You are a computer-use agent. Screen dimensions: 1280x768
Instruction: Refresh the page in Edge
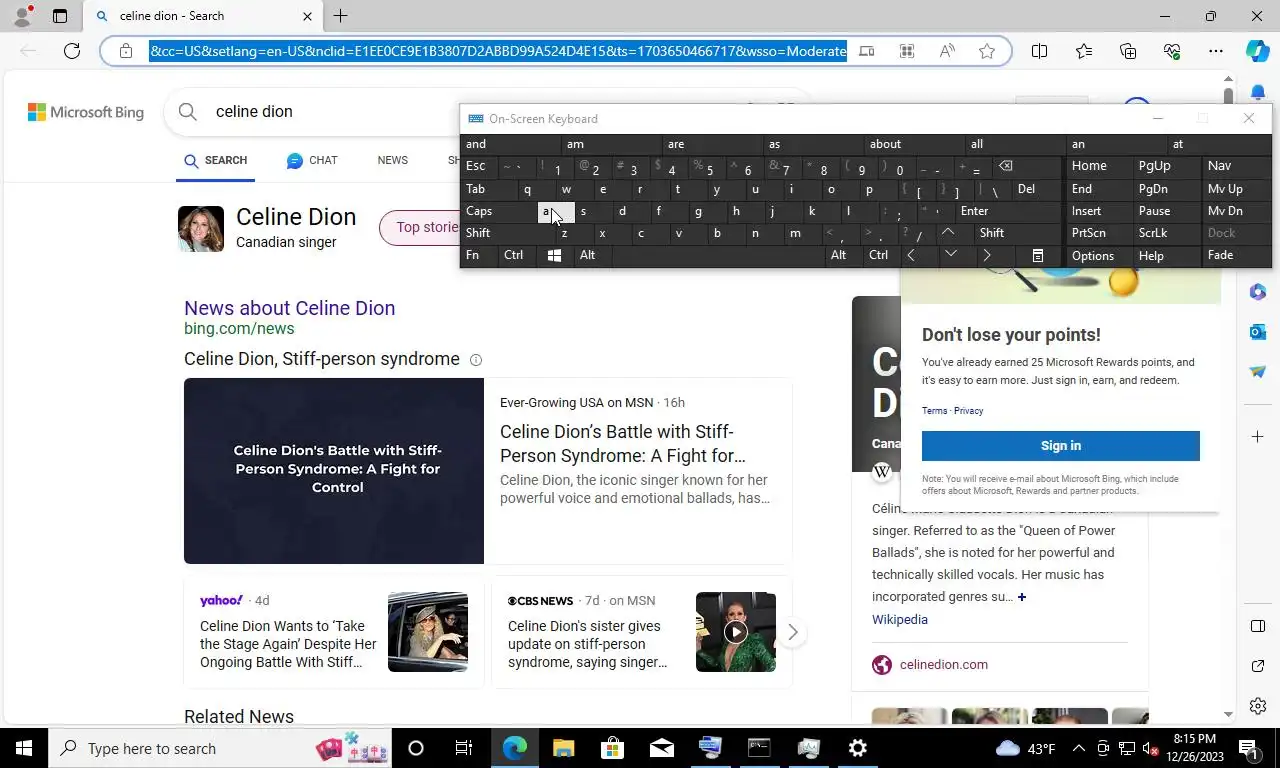pos(72,51)
